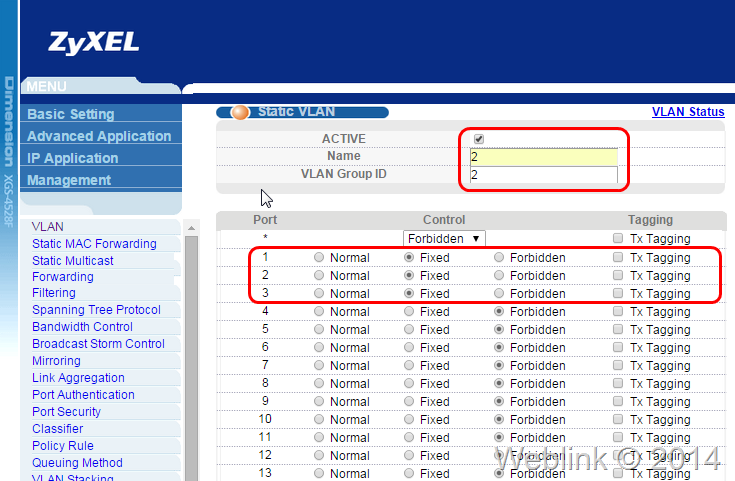Select Forbidden for port 1

(499, 257)
